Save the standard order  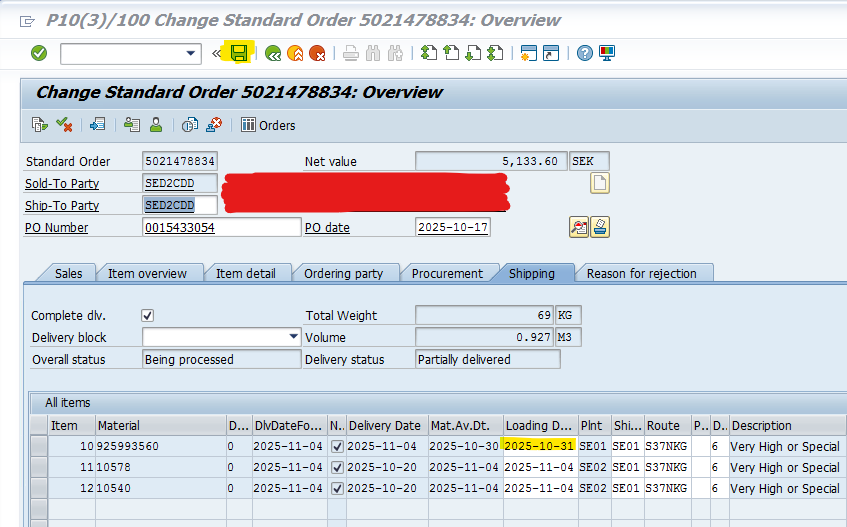238,53
